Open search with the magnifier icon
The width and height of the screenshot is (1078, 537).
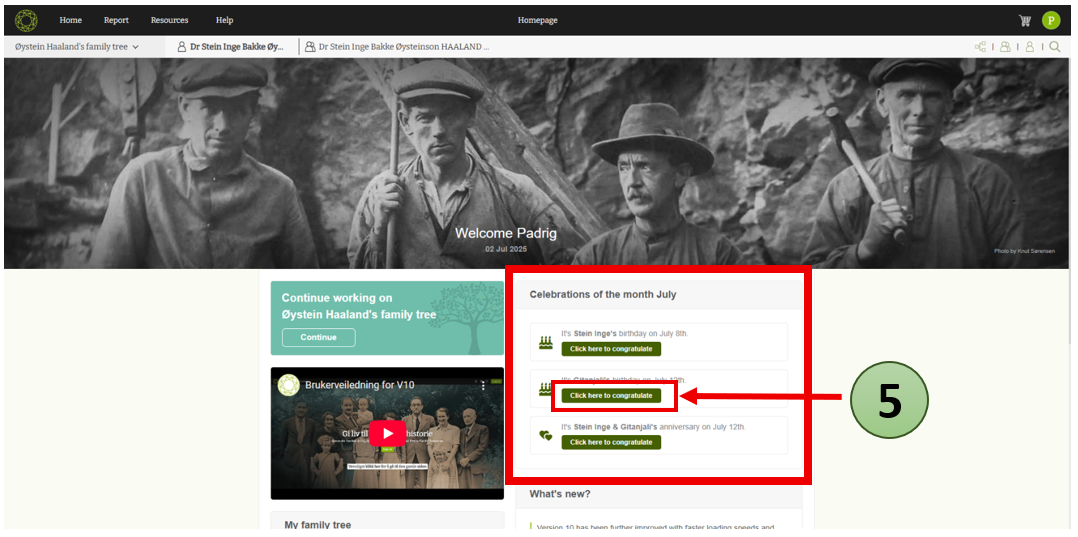click(x=1055, y=47)
